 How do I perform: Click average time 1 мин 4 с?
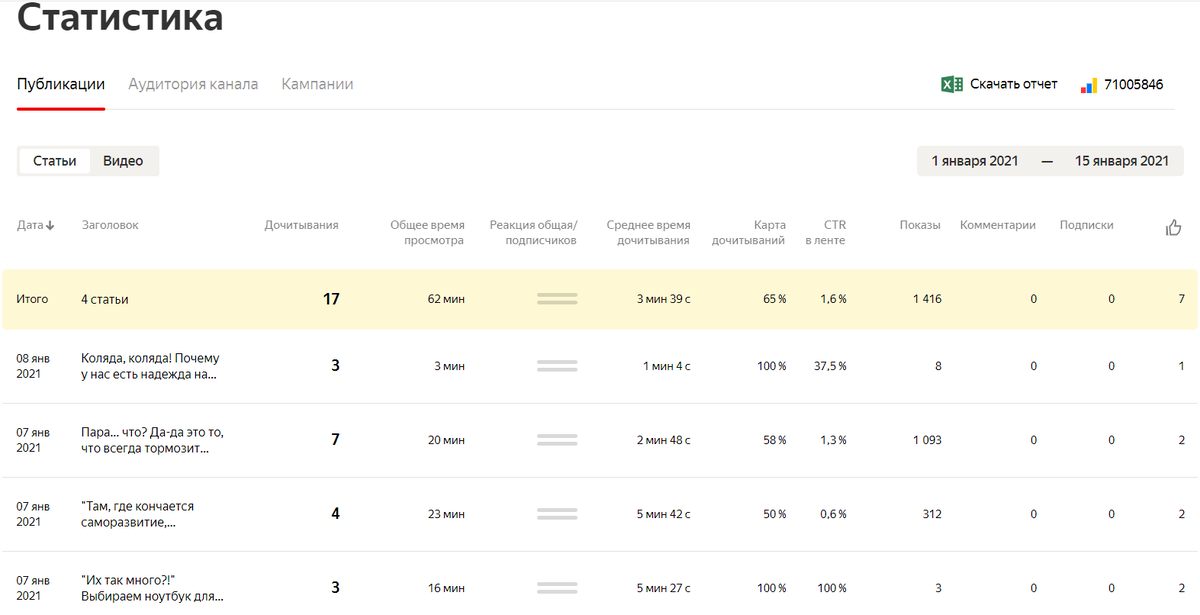click(667, 366)
